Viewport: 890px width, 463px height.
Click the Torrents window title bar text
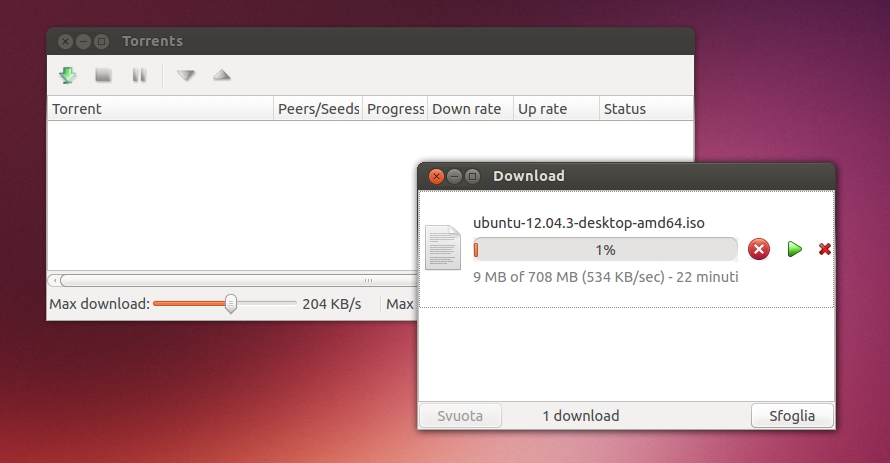tap(153, 41)
